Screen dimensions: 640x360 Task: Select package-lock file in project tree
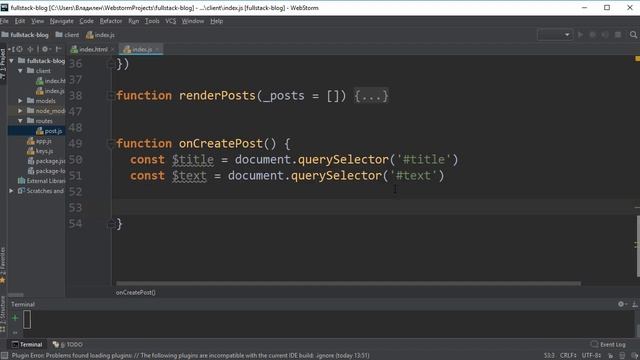click(x=46, y=171)
